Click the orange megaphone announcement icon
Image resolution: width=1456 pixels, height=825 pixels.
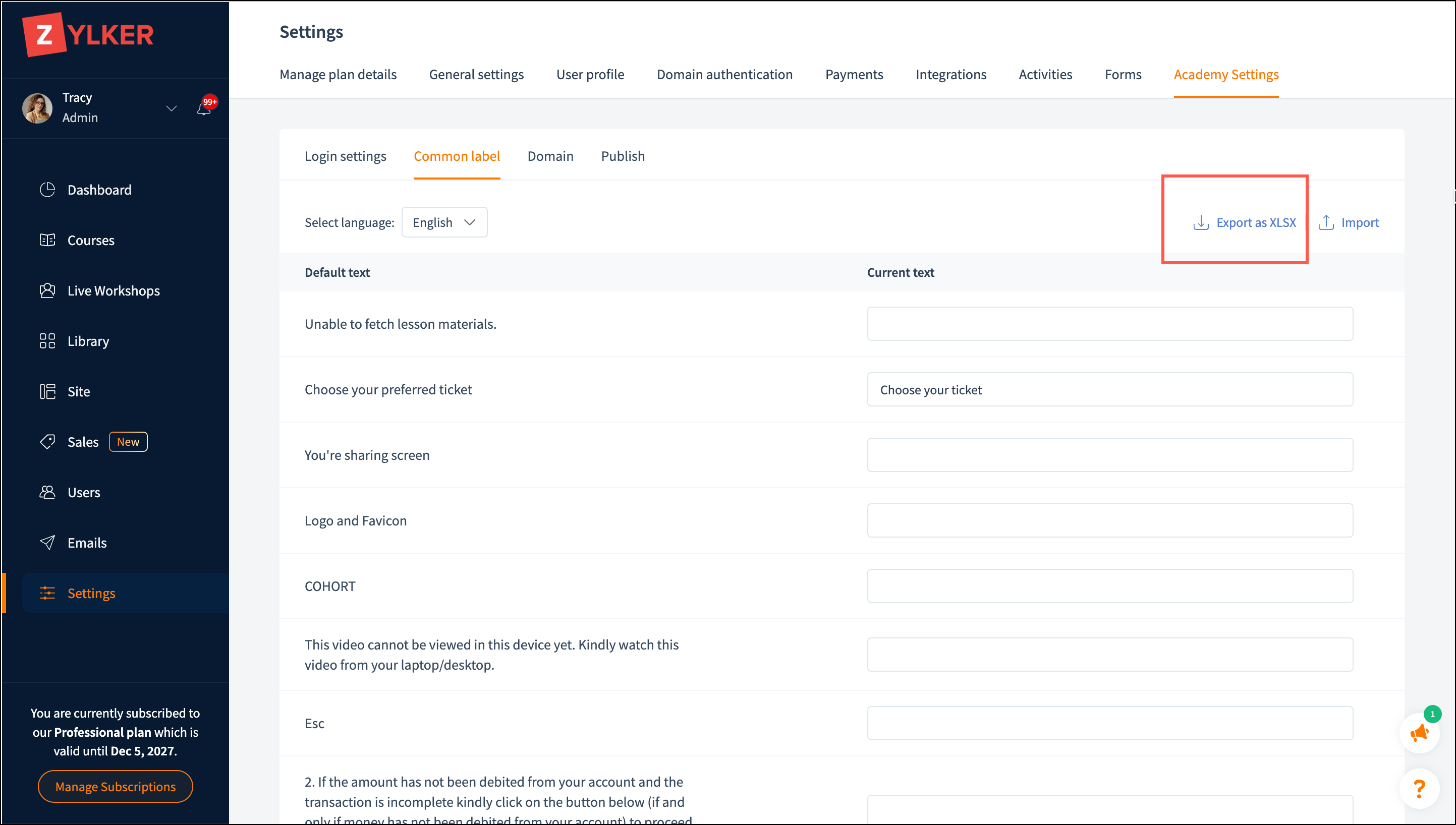point(1419,733)
